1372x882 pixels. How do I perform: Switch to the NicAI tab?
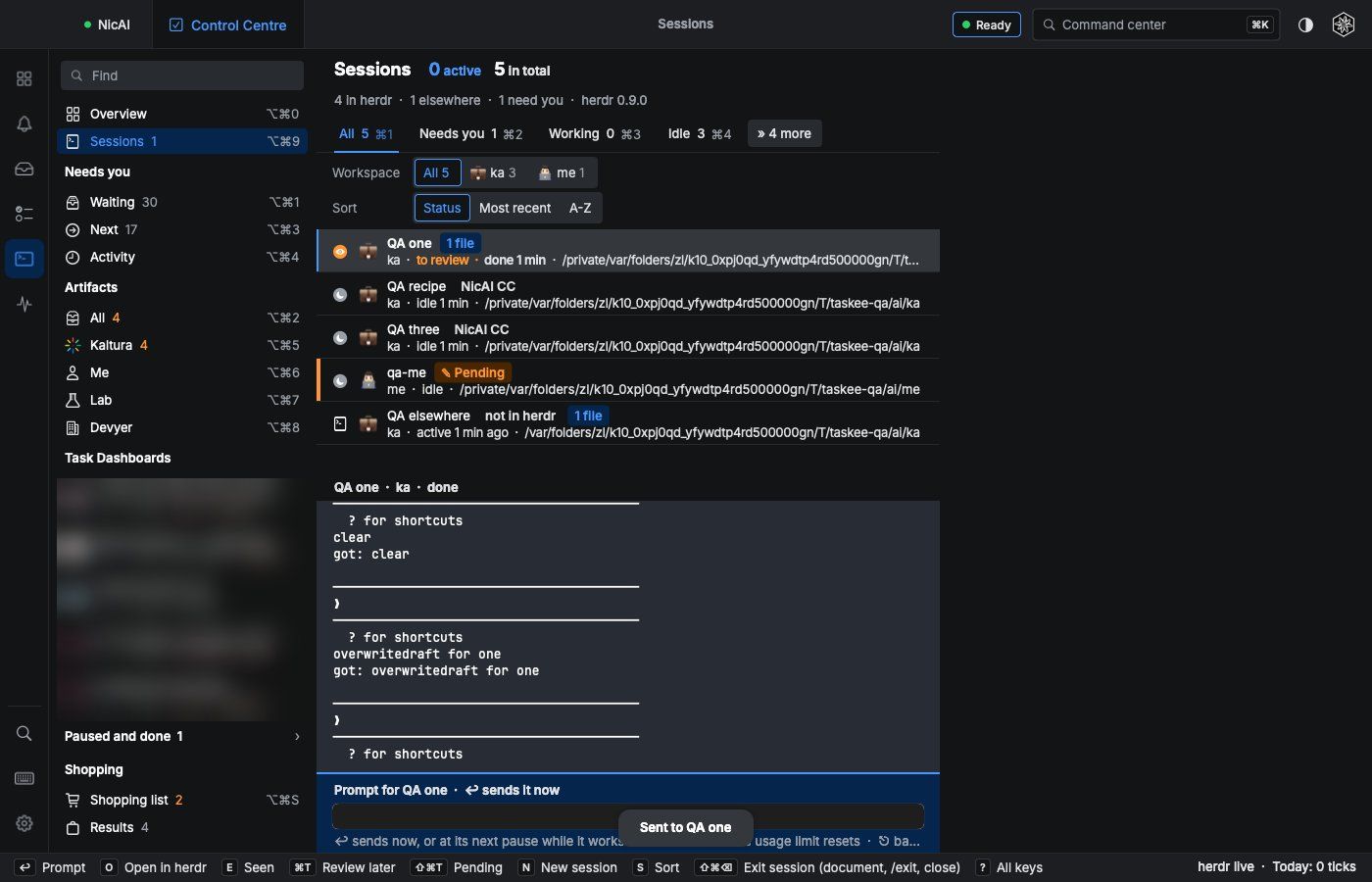(x=107, y=24)
